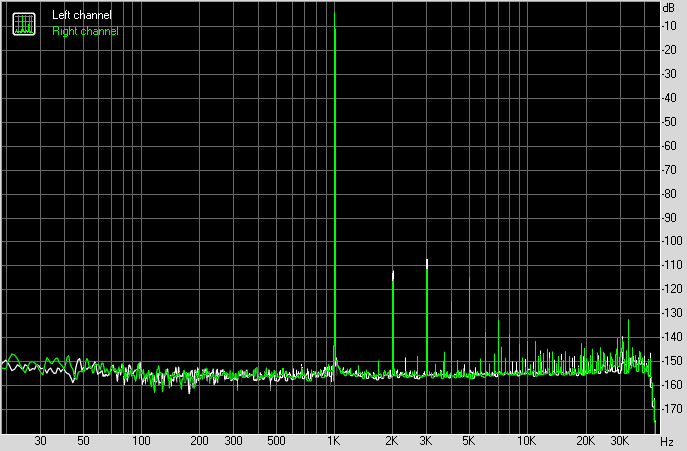Click the -150 dB scale label
The image size is (687, 451).
[x=672, y=361]
